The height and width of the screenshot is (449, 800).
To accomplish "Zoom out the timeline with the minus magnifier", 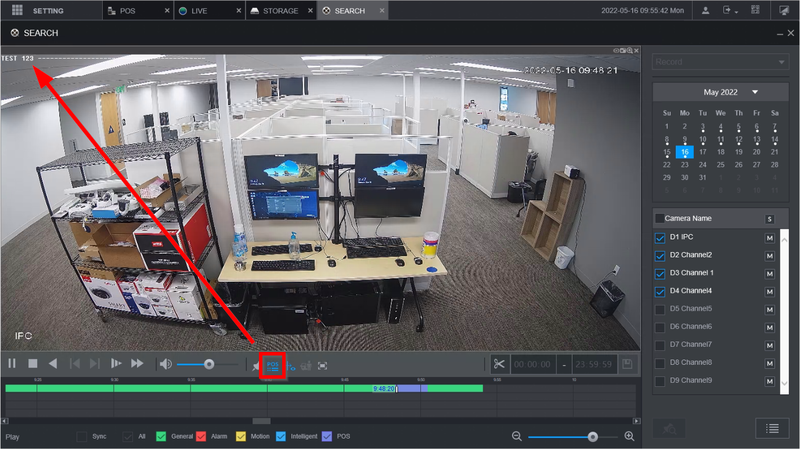I will [x=517, y=436].
